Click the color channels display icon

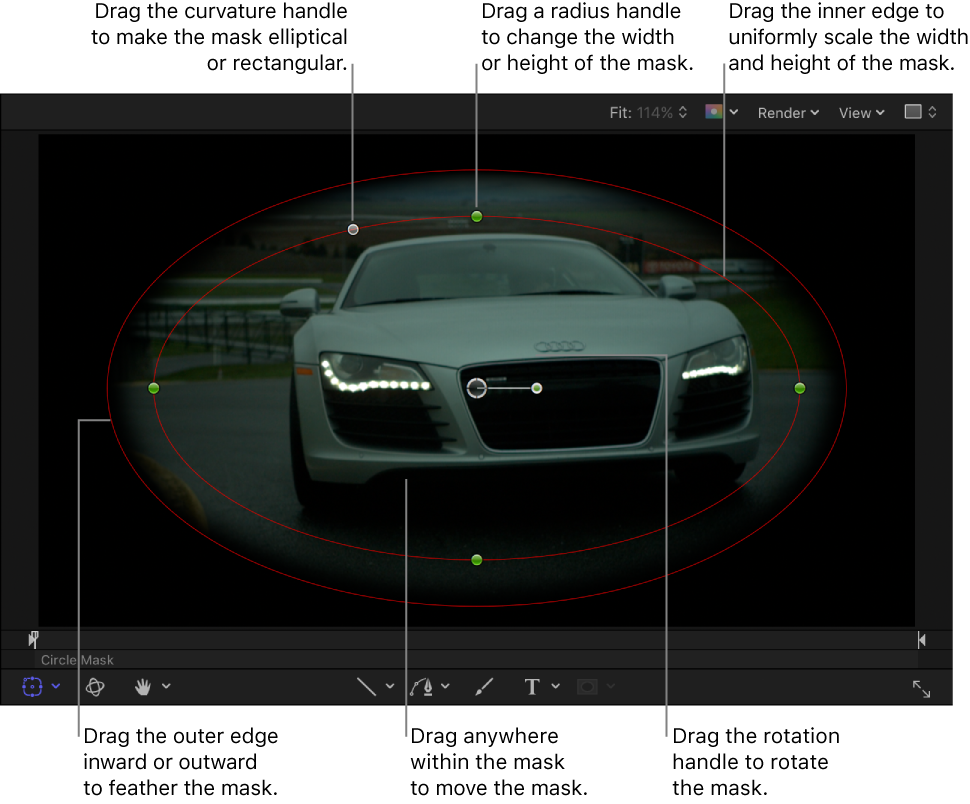716,112
